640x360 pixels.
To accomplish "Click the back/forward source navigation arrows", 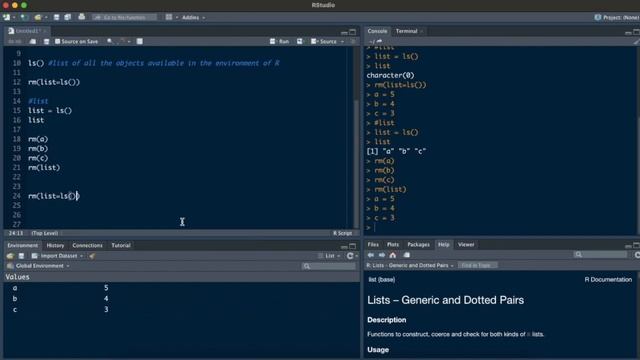I will click(x=14, y=41).
